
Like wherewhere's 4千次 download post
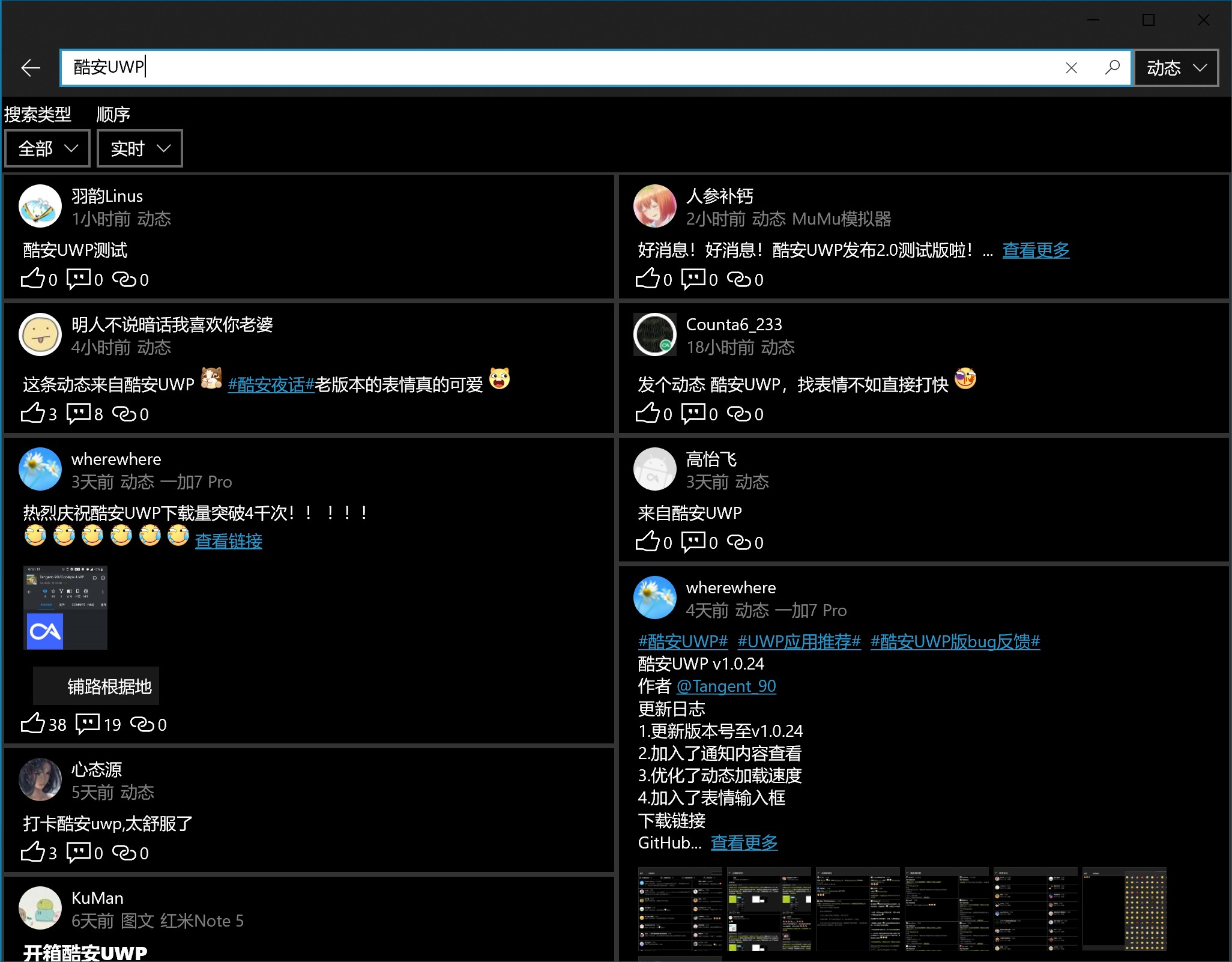[x=33, y=724]
